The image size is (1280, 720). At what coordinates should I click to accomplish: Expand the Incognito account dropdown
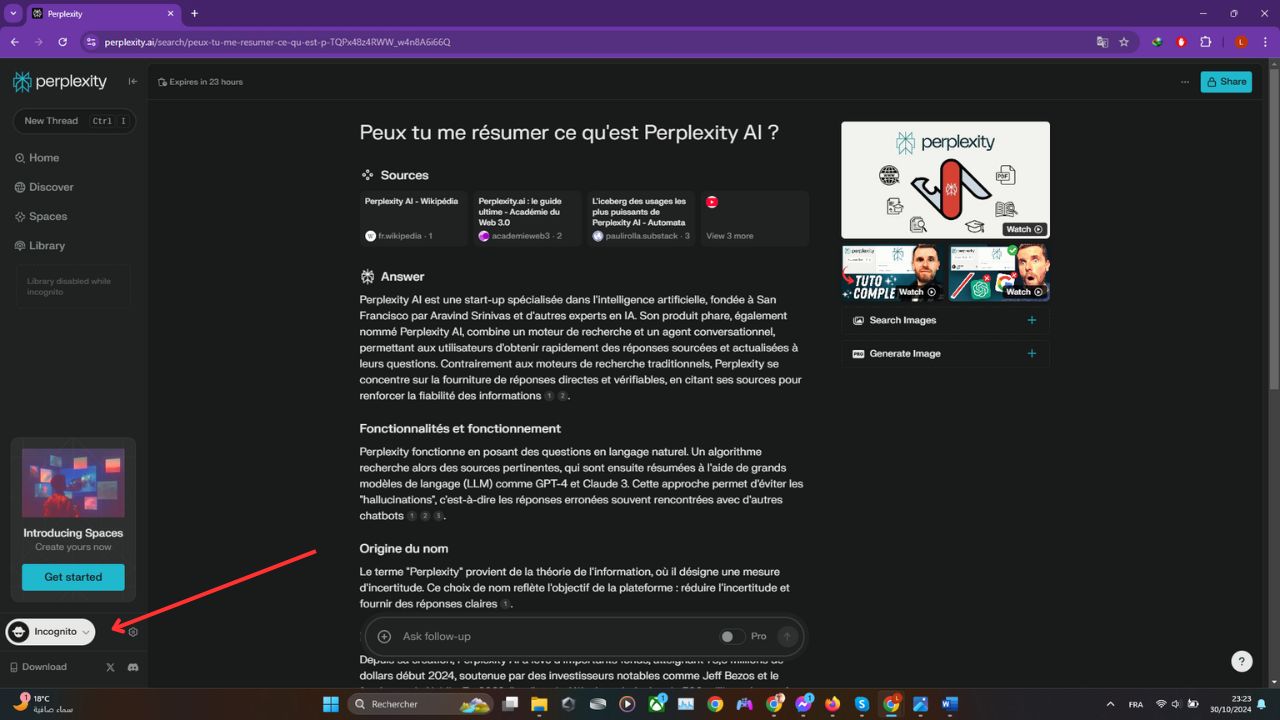point(50,632)
